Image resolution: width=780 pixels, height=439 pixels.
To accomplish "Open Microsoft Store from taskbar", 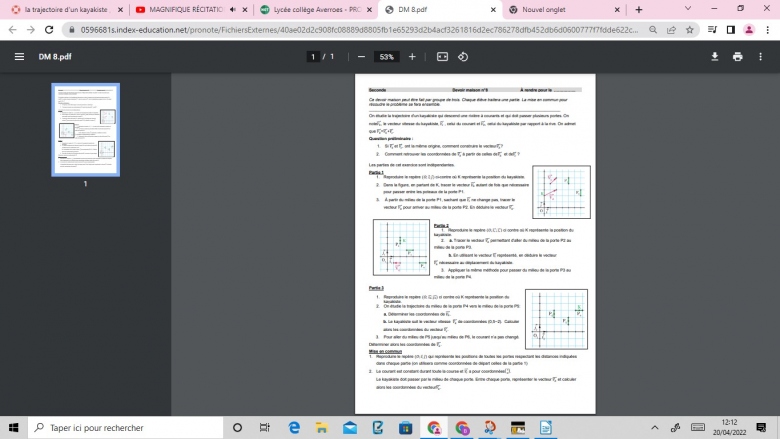I will pyautogui.click(x=405, y=428).
